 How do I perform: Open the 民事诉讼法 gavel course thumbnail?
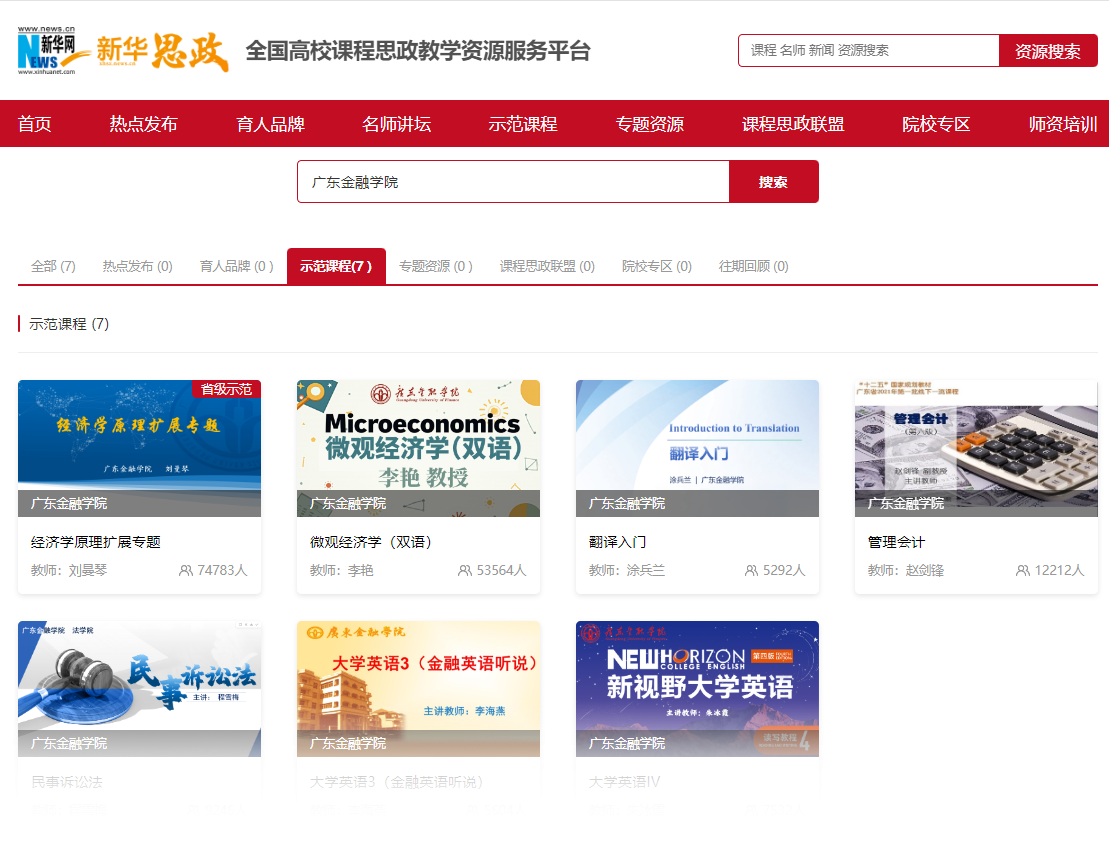[139, 689]
